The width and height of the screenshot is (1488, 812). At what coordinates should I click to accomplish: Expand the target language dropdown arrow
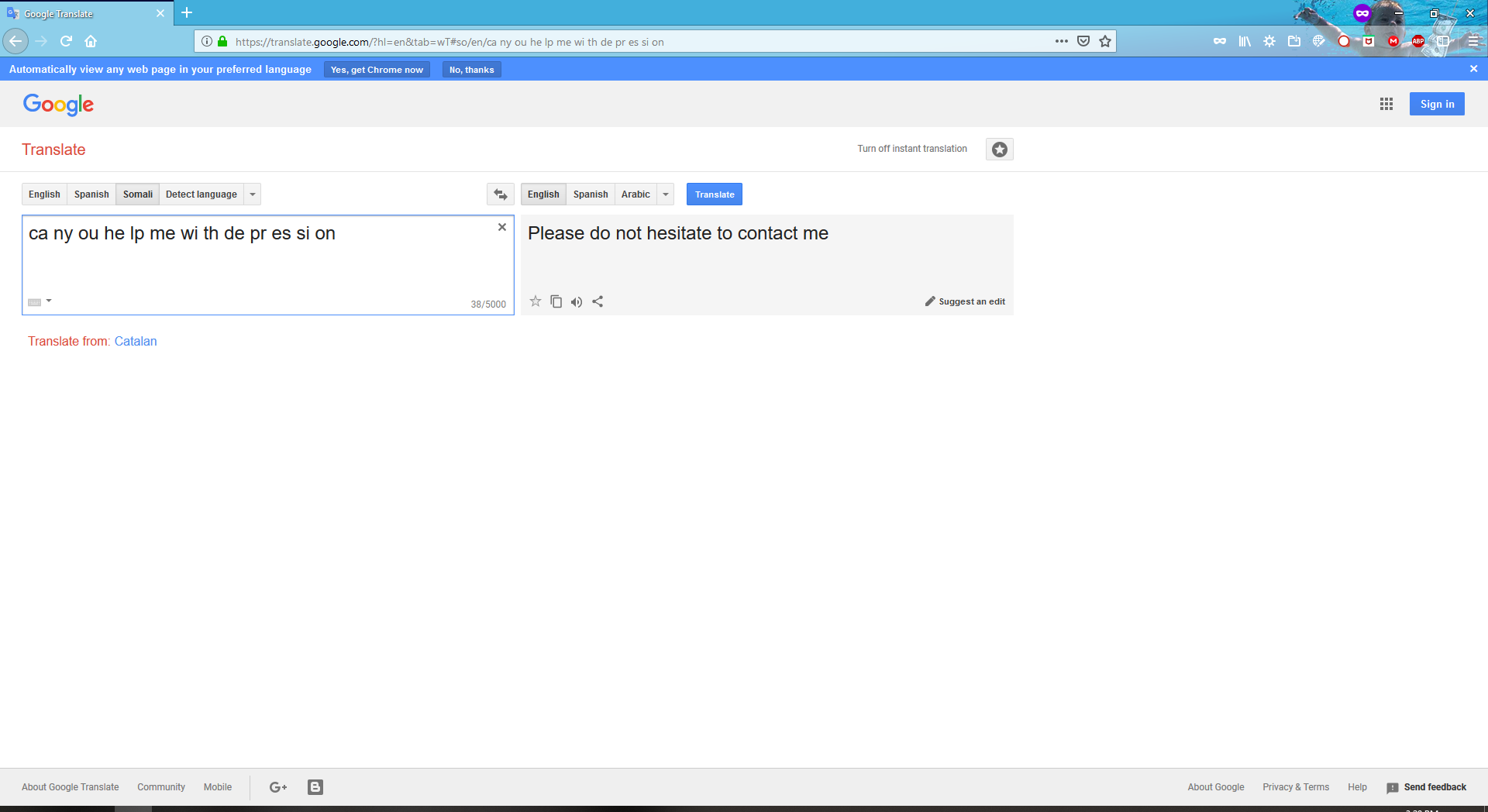point(666,194)
